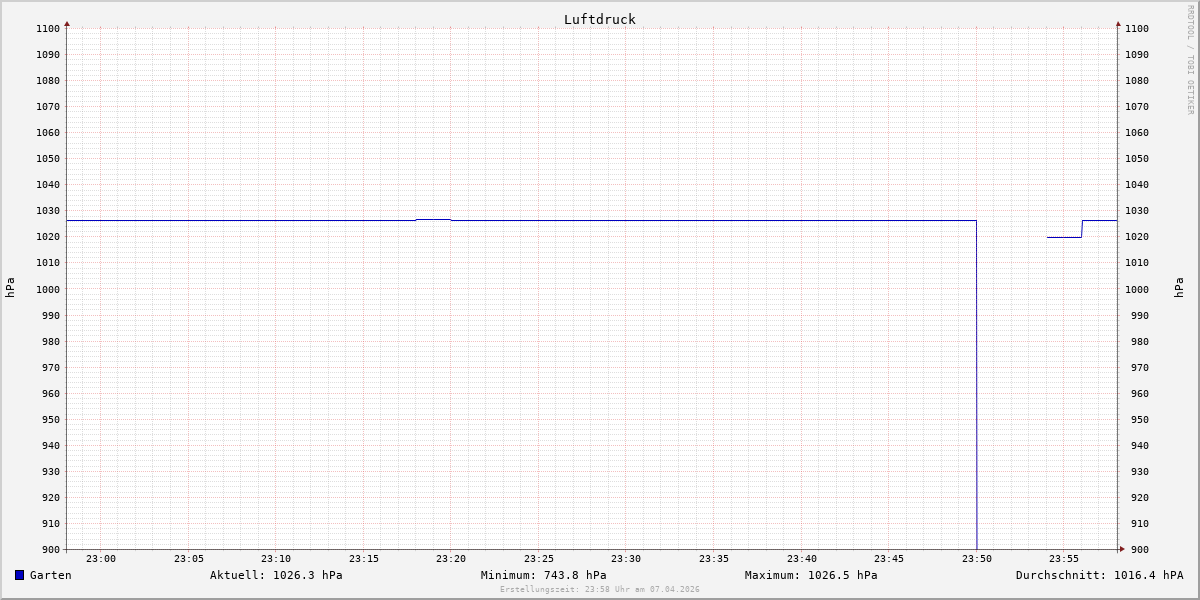The image size is (1200, 600).
Task: Click the Luftdruck chart title
Action: click(599, 19)
